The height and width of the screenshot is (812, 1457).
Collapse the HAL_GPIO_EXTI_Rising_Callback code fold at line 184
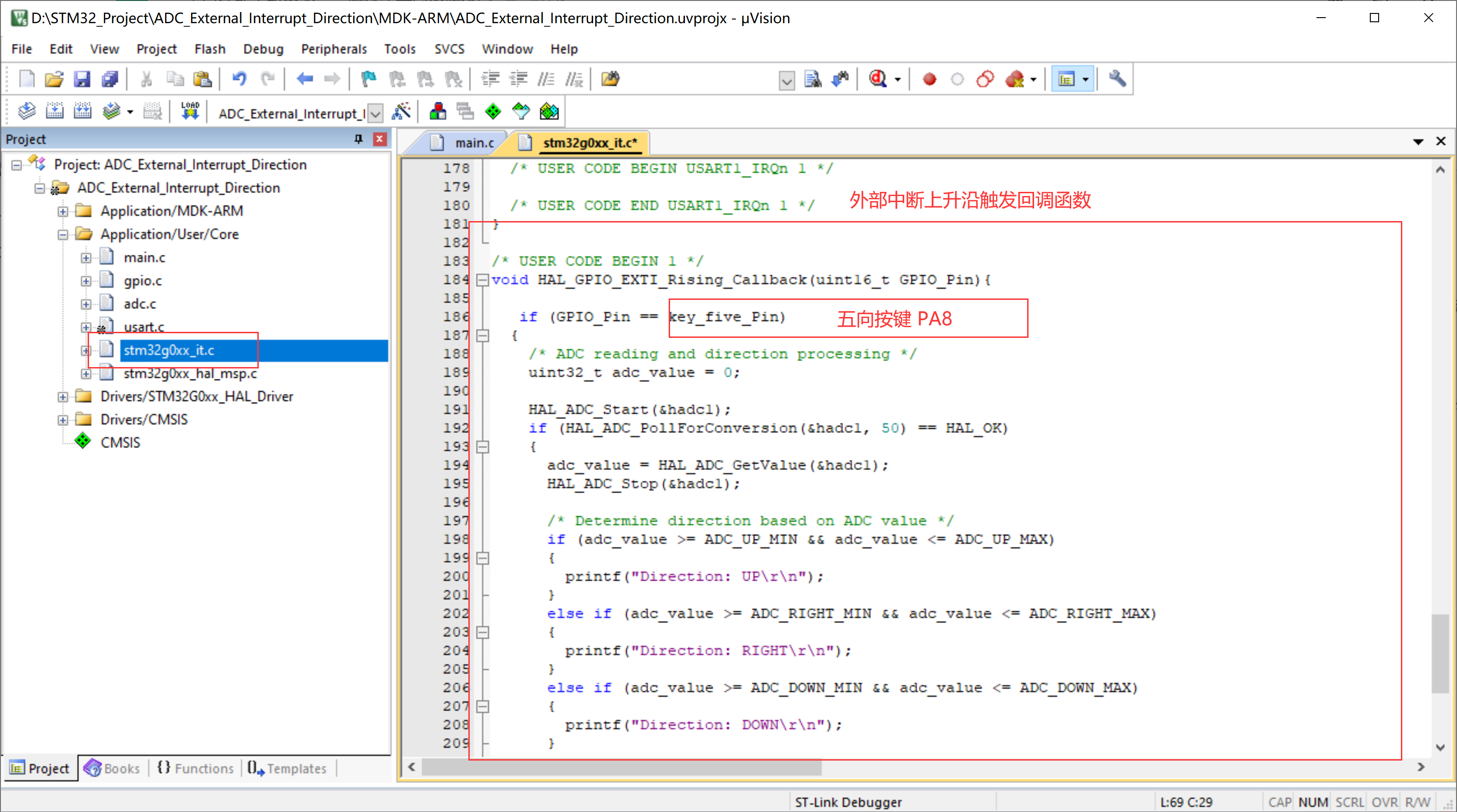(482, 280)
